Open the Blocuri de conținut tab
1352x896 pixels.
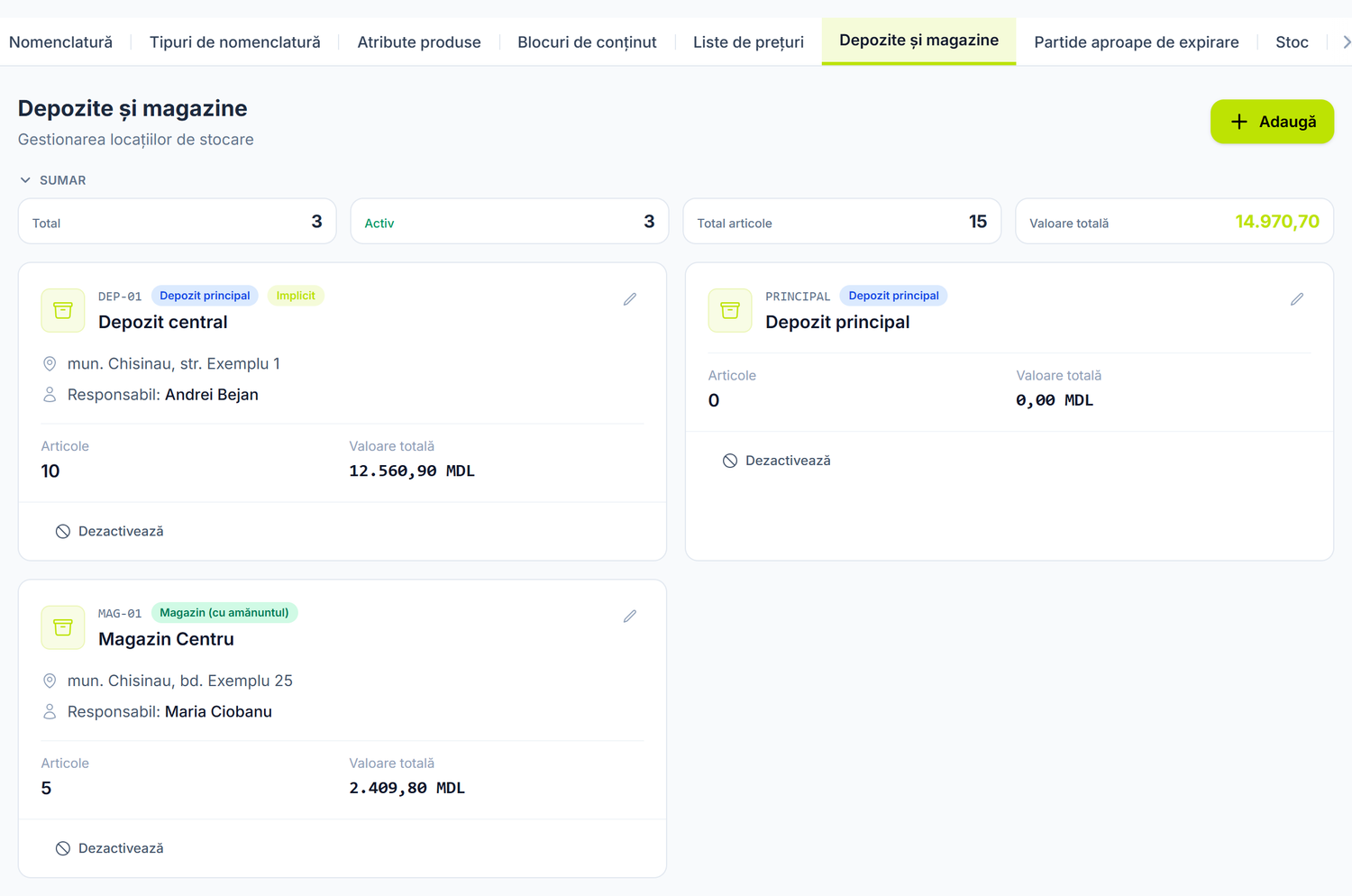point(587,42)
